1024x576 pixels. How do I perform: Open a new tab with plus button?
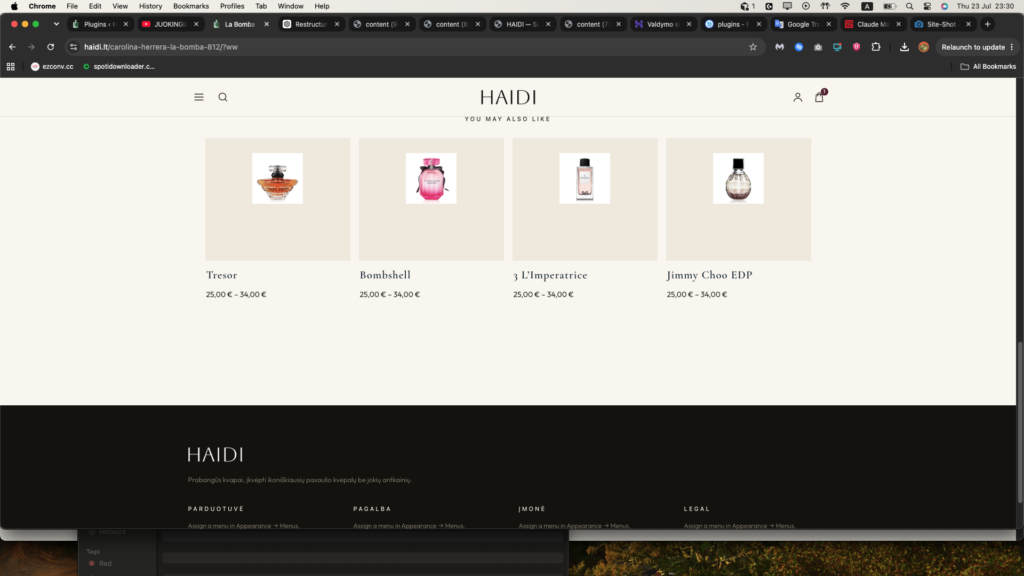click(987, 24)
